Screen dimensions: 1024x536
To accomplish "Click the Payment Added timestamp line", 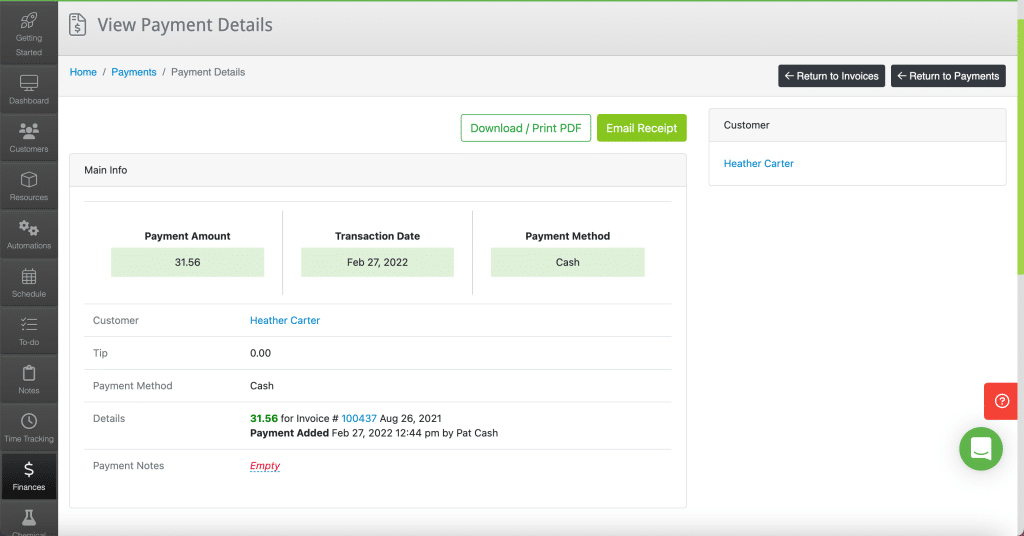I will (374, 433).
